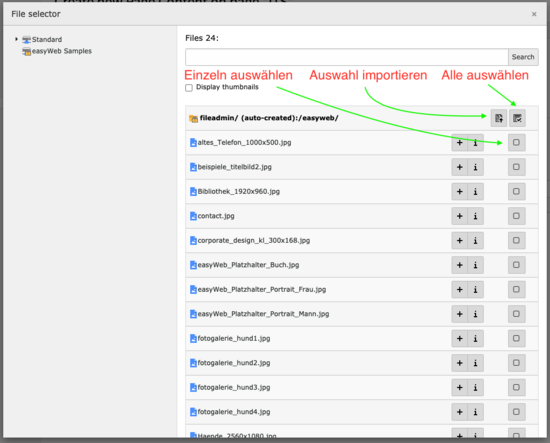Add contact.jpg with plus icon

pos(459,216)
